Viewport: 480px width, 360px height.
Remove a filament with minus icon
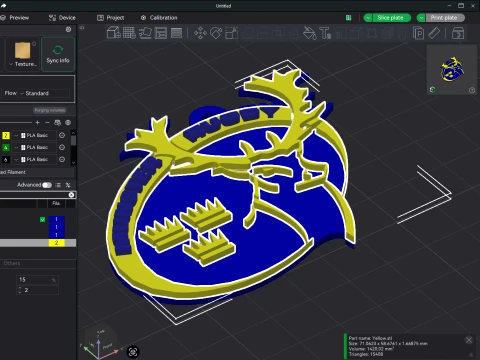(47, 123)
